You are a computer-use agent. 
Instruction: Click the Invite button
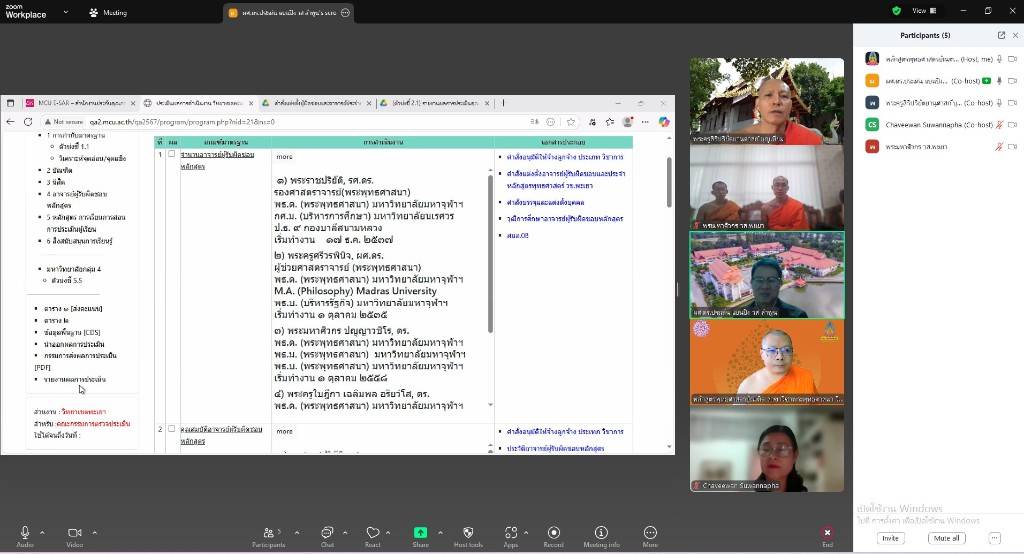click(890, 538)
